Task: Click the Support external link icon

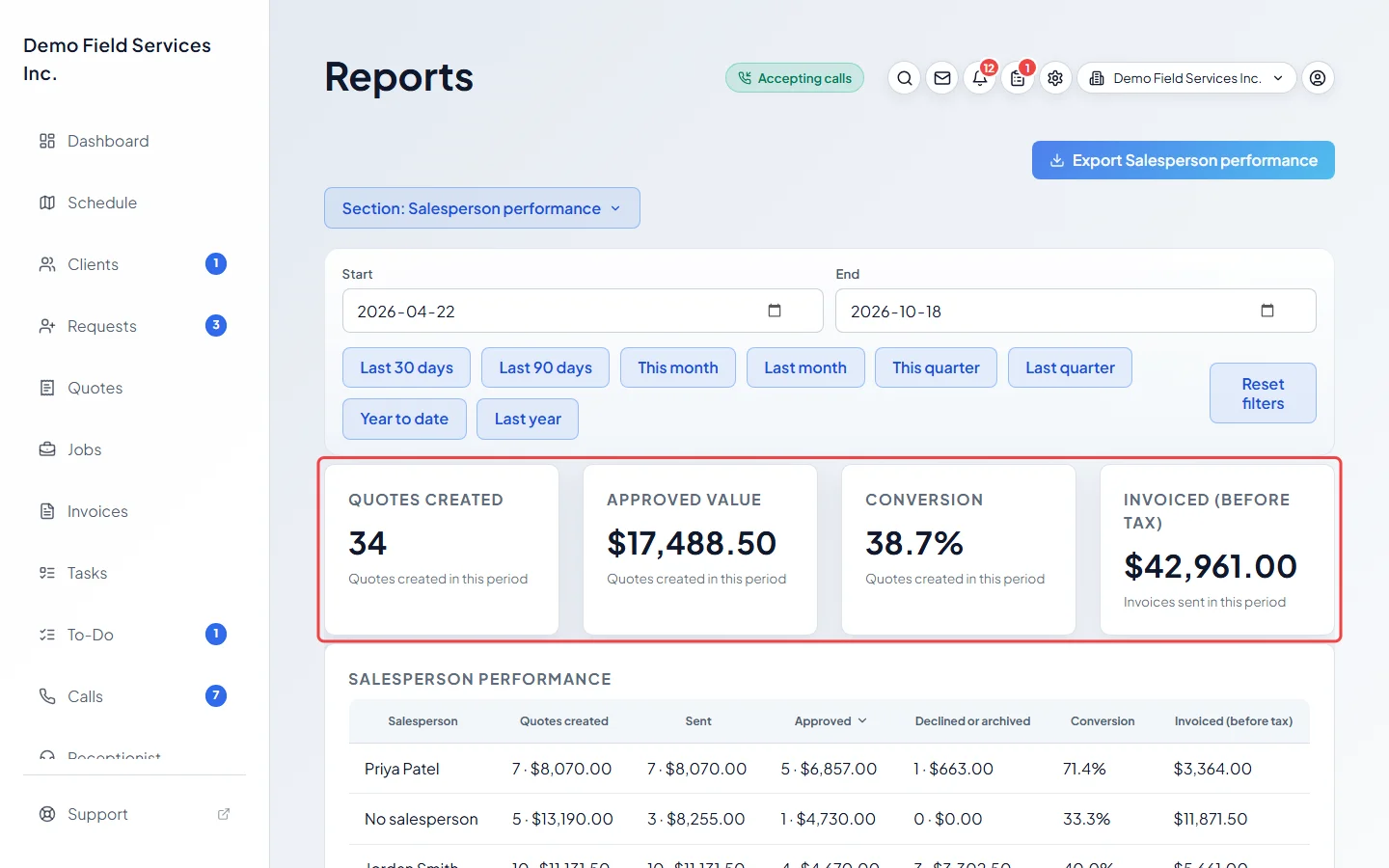Action: 224,814
